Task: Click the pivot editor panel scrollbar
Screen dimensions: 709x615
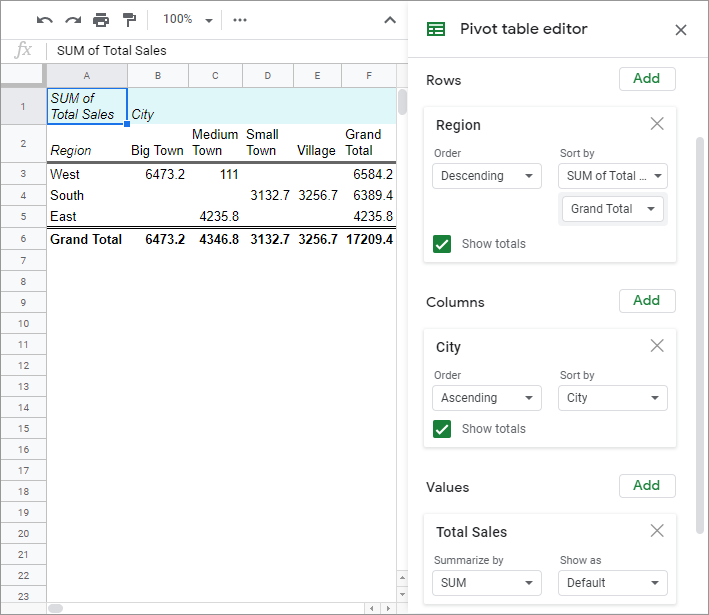Action: 700,336
